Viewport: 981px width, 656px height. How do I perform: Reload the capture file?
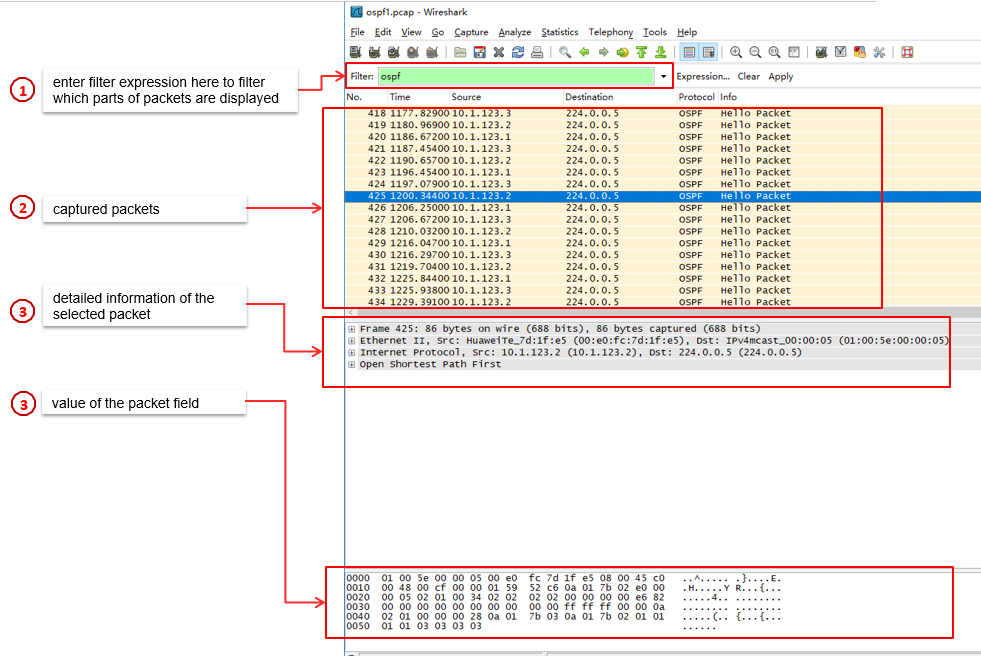(517, 53)
